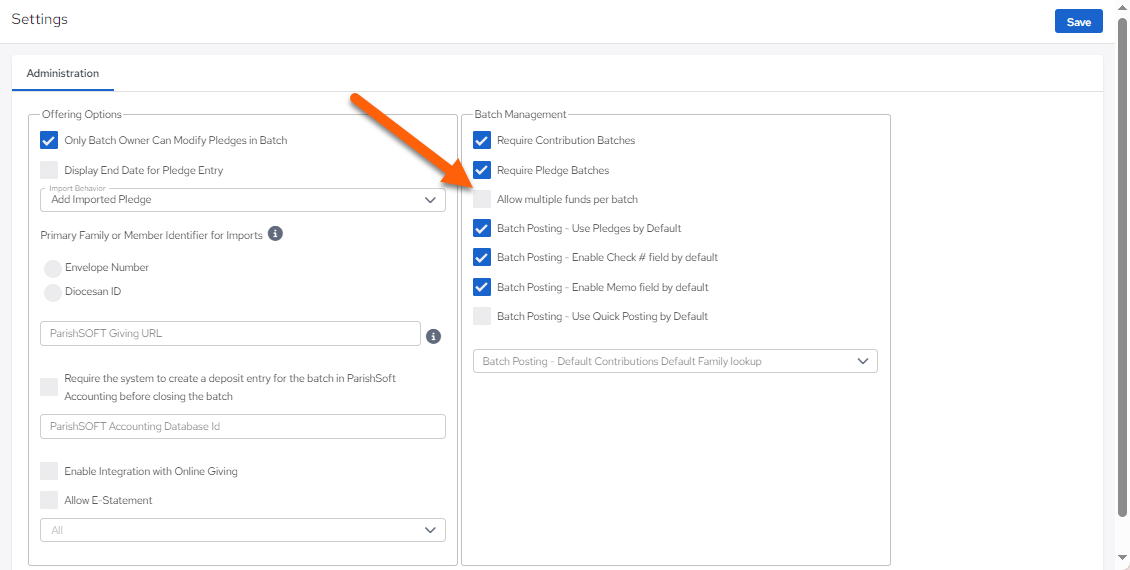Expand Default Contributions Default Family lookup dropdown

pyautogui.click(x=675, y=361)
